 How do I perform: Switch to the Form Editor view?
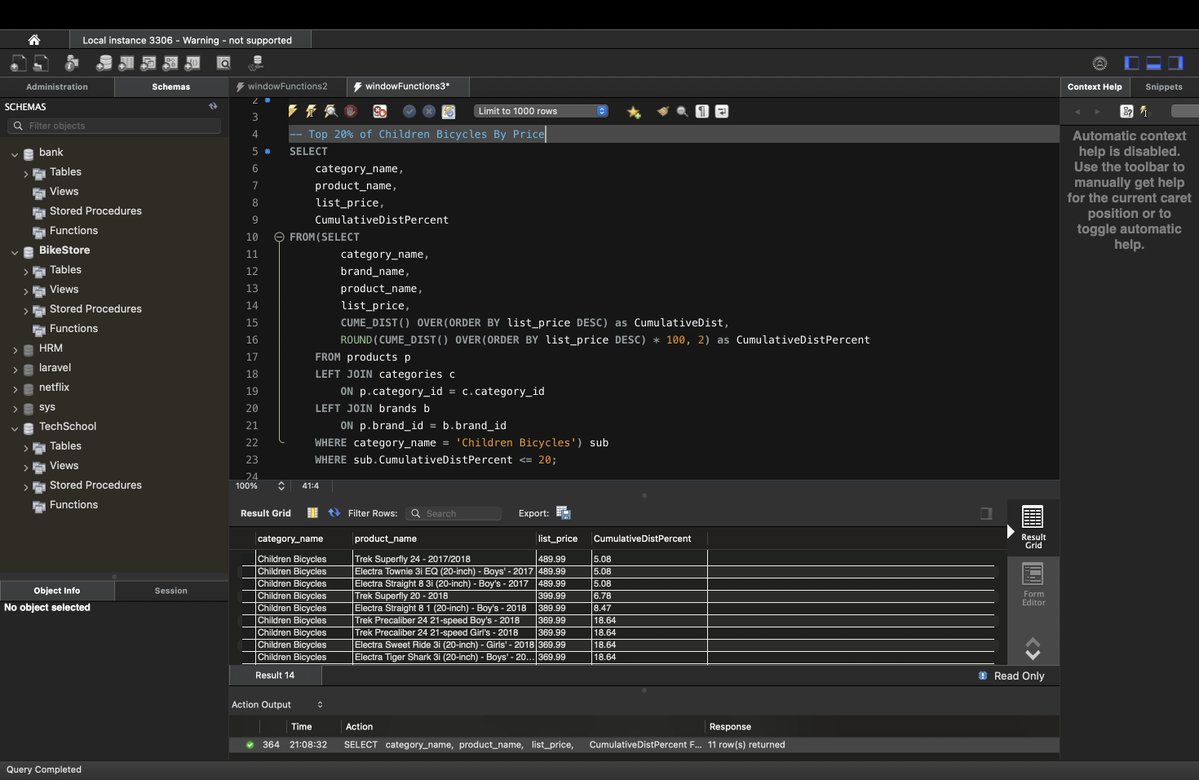click(x=1033, y=584)
